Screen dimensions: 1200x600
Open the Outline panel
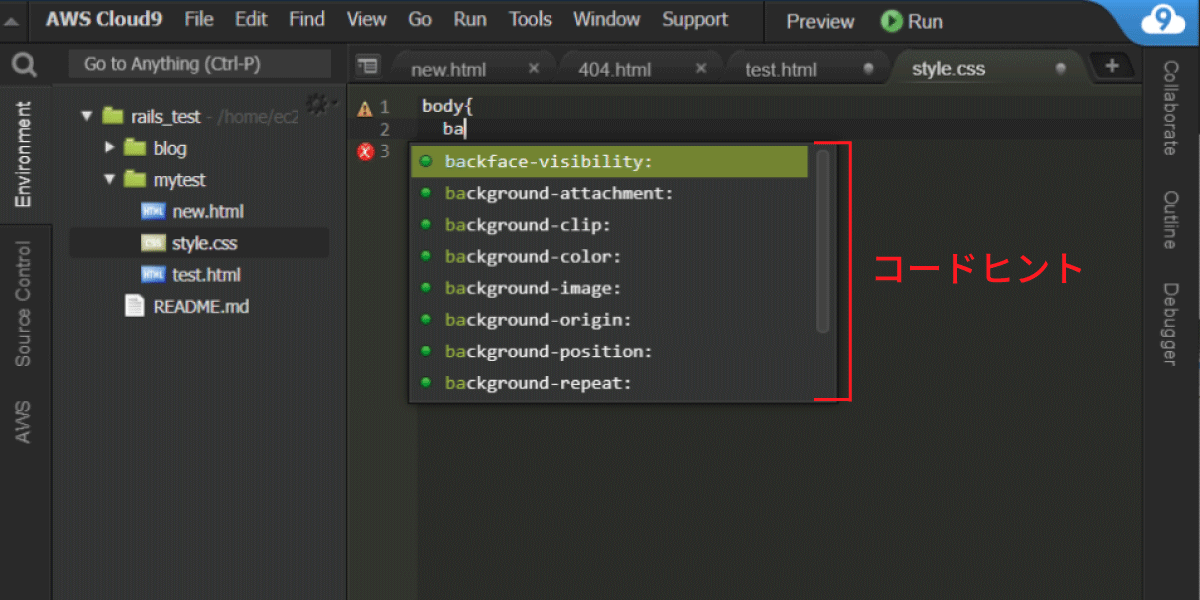coord(1170,220)
